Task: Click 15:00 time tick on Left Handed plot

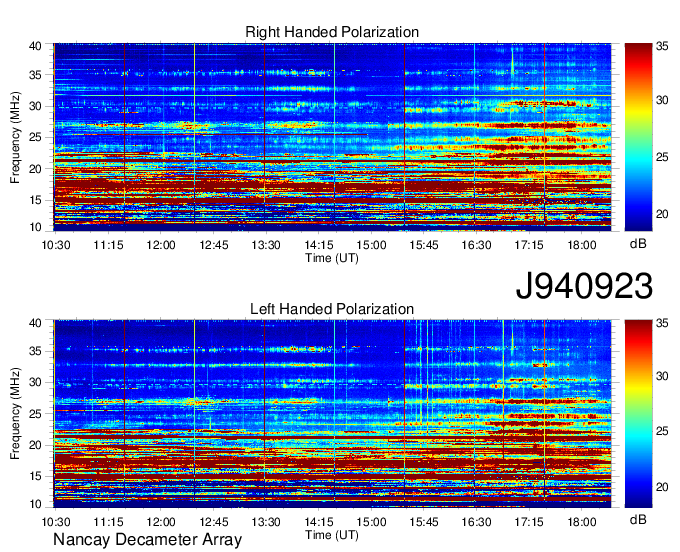Action: pyautogui.click(x=372, y=522)
